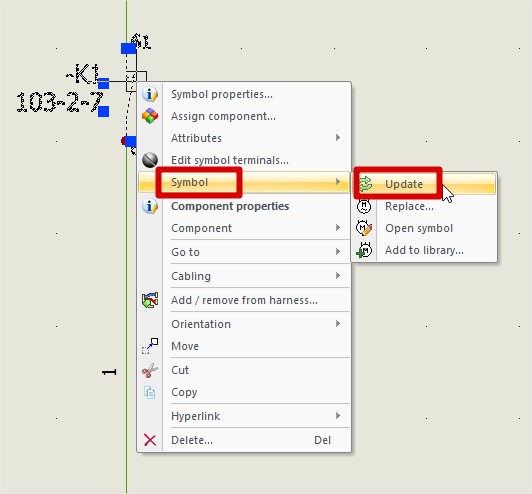Select the blue handle next to -K1 label
Image resolution: width=532 pixels, height=494 pixels.
tap(103, 83)
